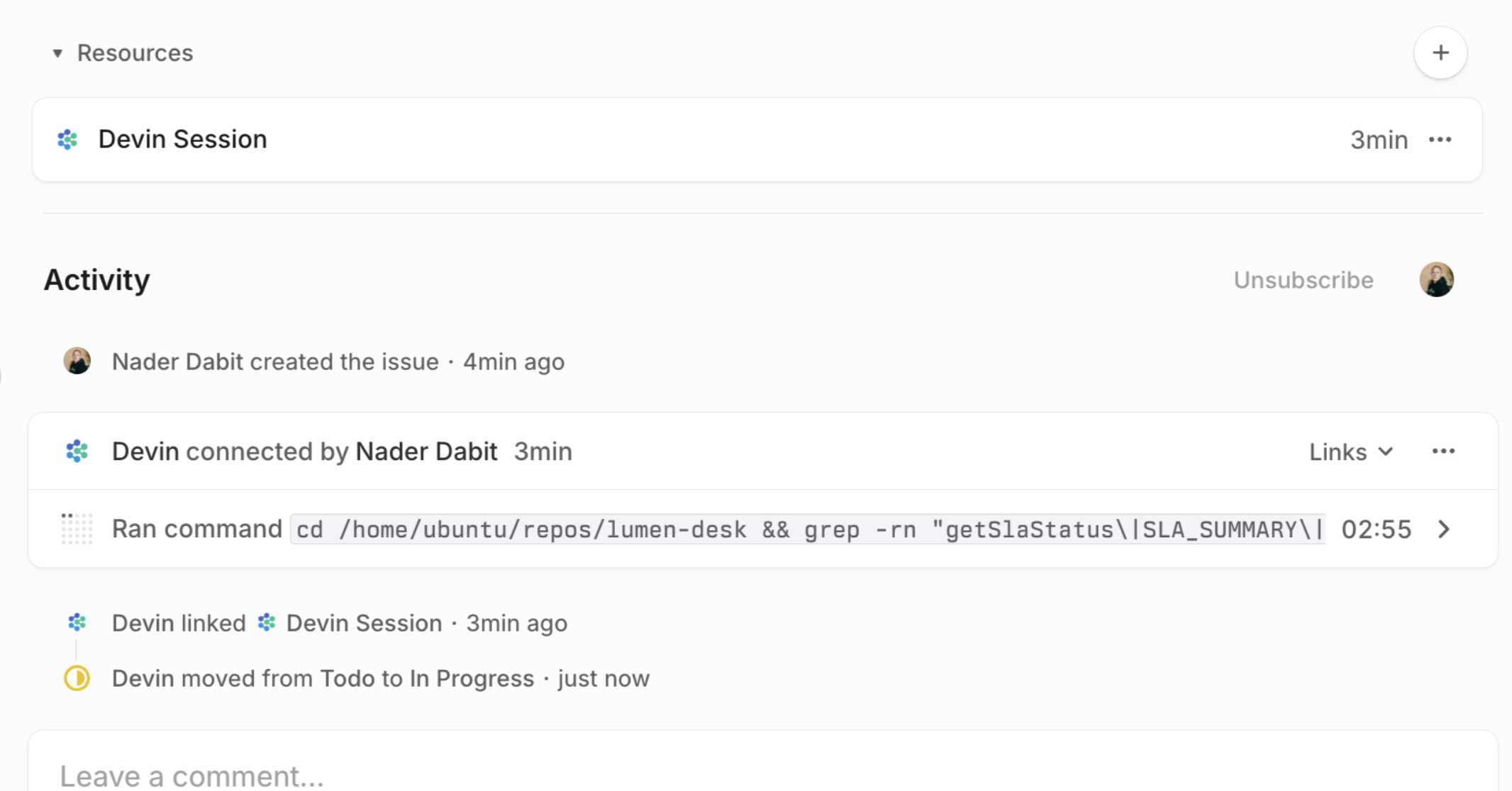This screenshot has width=1512, height=791.
Task: Click Unsubscribe from activity
Action: 1303,280
